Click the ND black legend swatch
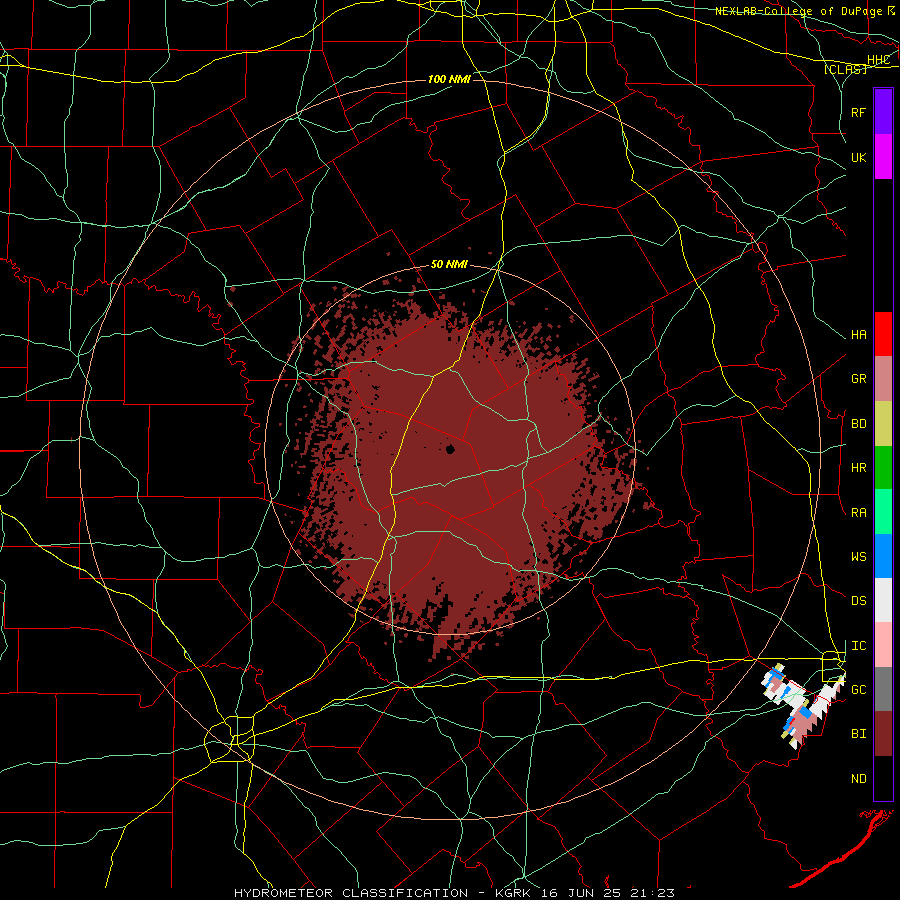This screenshot has width=900, height=900. [x=883, y=778]
